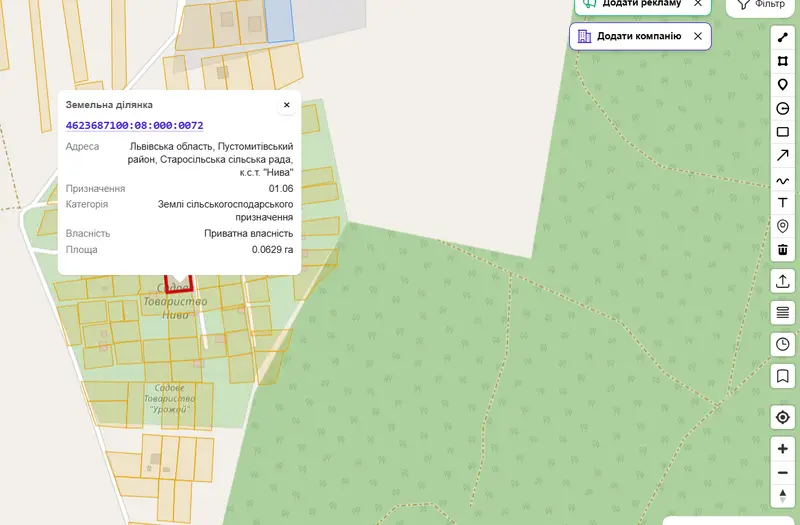Dismiss the Додати компанію chip
This screenshot has width=800, height=525.
point(697,36)
